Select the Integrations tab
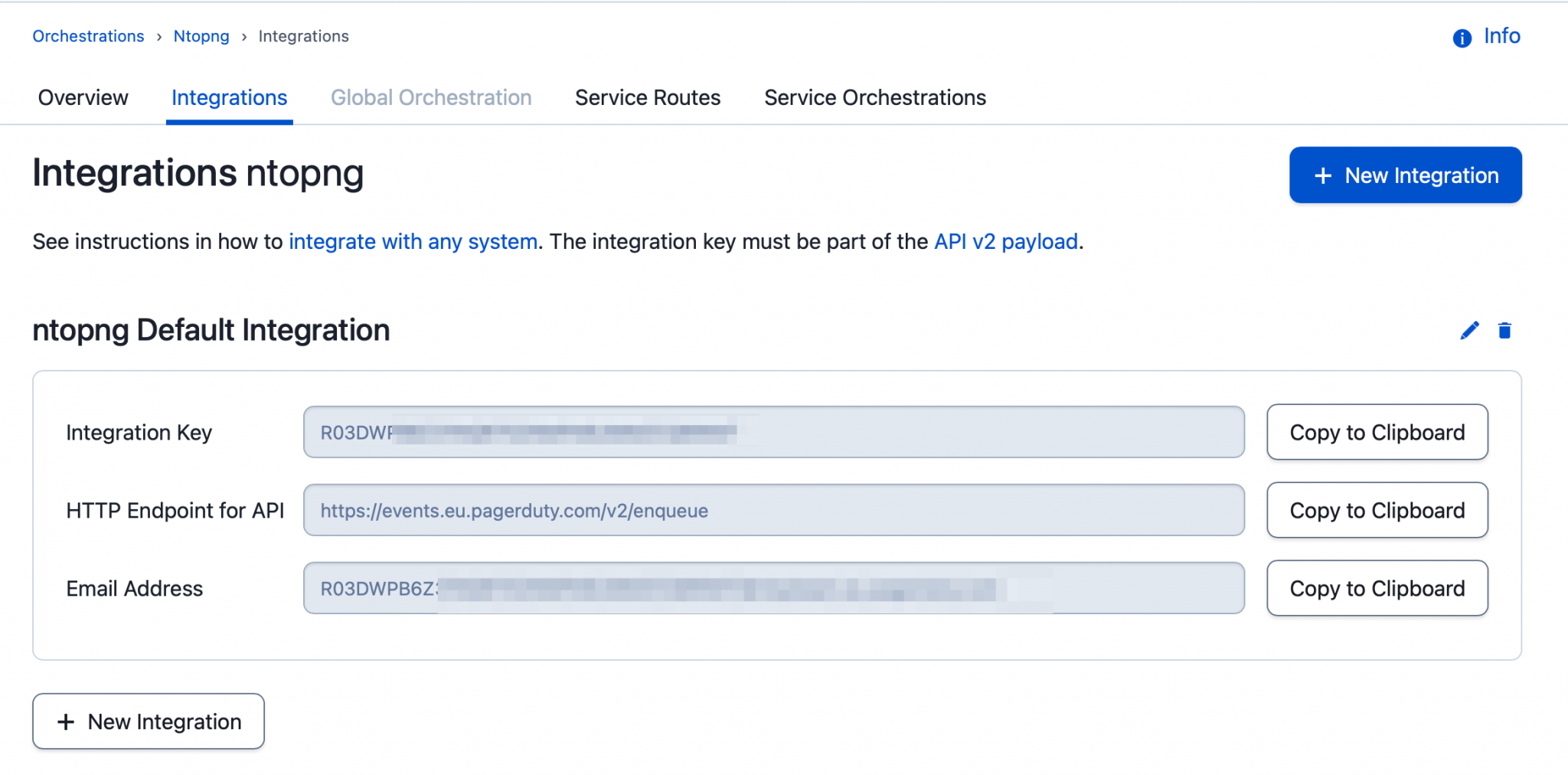The height and width of the screenshot is (775, 1568). tap(228, 97)
